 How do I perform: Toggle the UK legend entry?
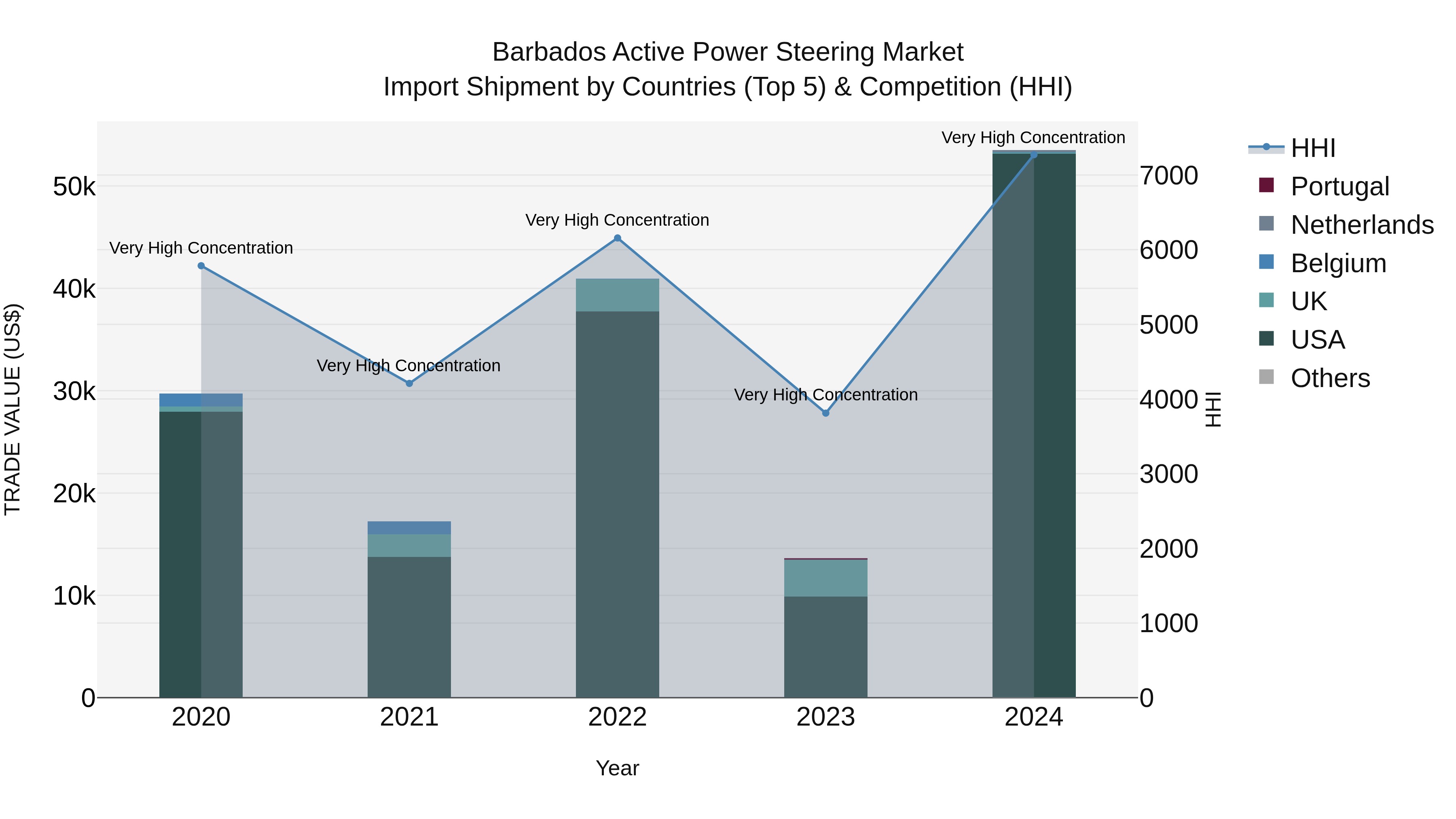coord(1293,301)
